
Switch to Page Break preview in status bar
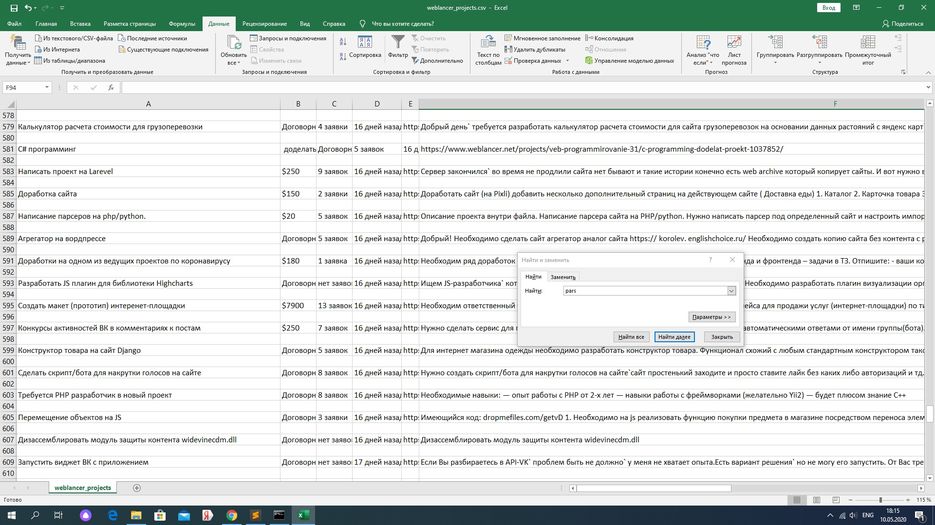click(x=836, y=500)
